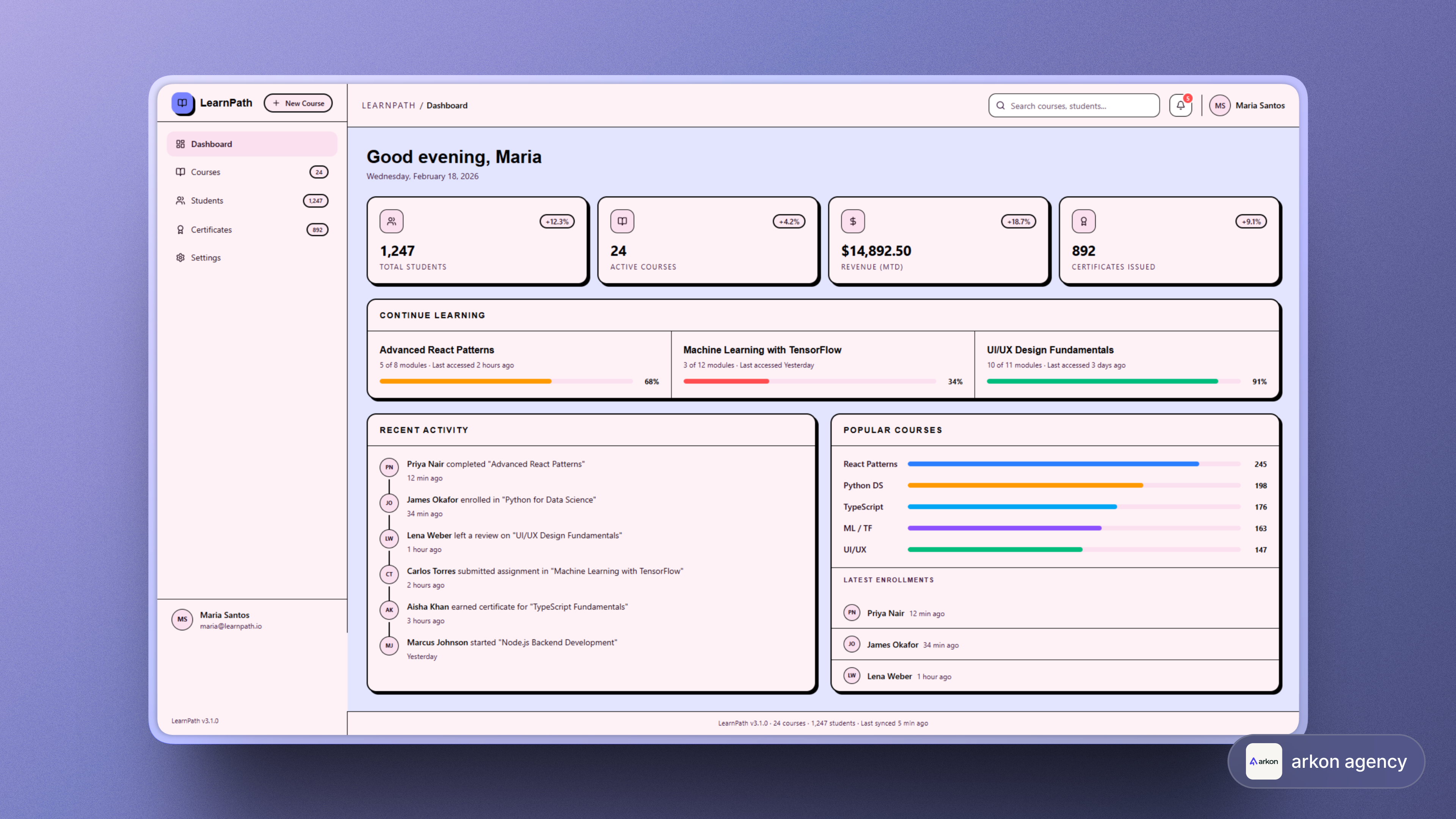Click the +18.7% badge on Revenue

pos(1018,221)
